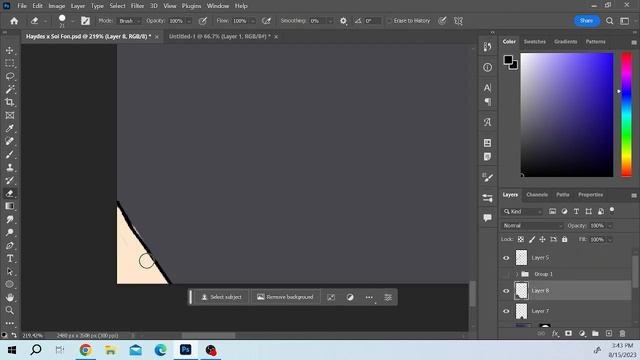Select the History Brush tool
Viewport: 640px width, 360px height.
click(10, 180)
